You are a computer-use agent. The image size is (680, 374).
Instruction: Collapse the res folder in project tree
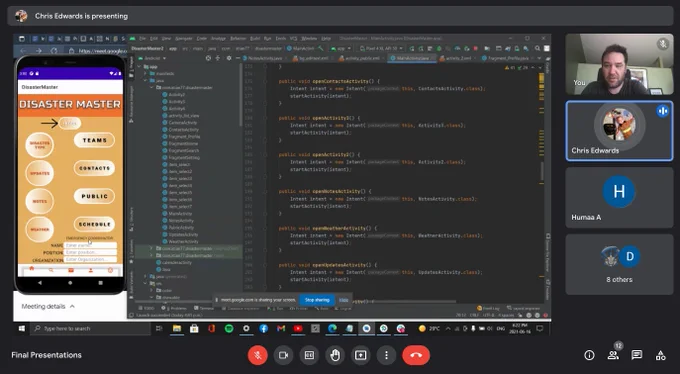point(146,283)
